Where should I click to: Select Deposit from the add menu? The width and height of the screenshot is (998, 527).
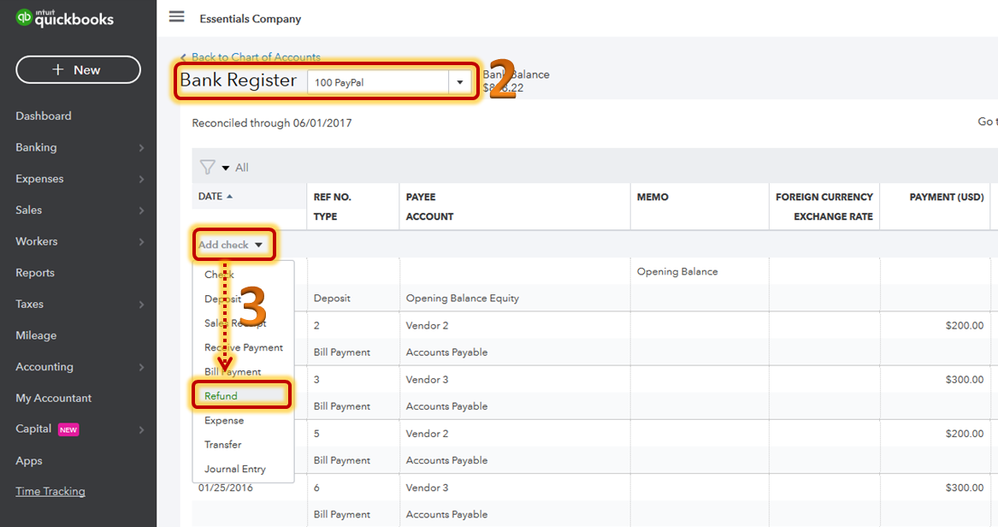coord(223,299)
